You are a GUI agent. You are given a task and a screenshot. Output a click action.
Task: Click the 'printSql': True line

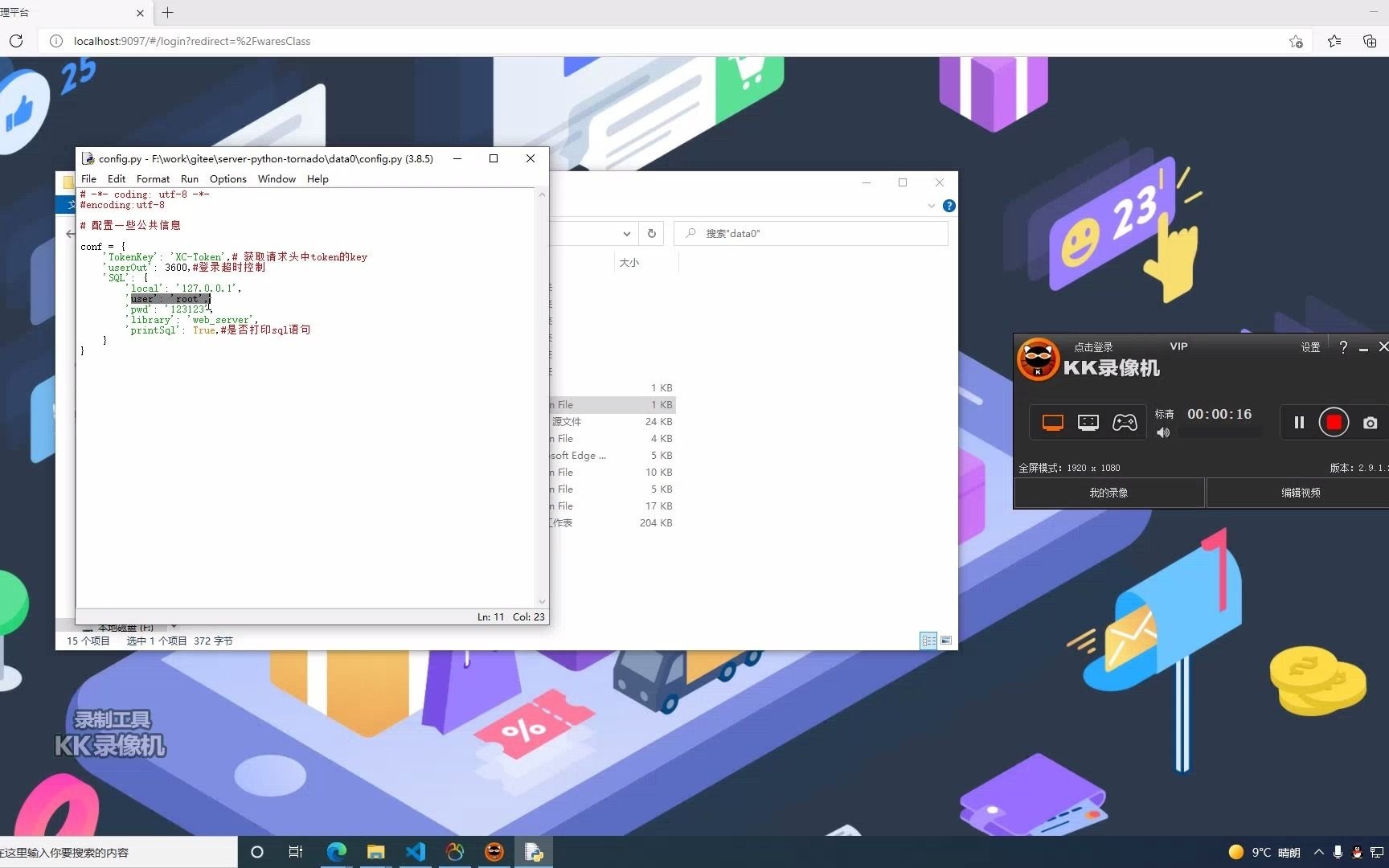218,330
